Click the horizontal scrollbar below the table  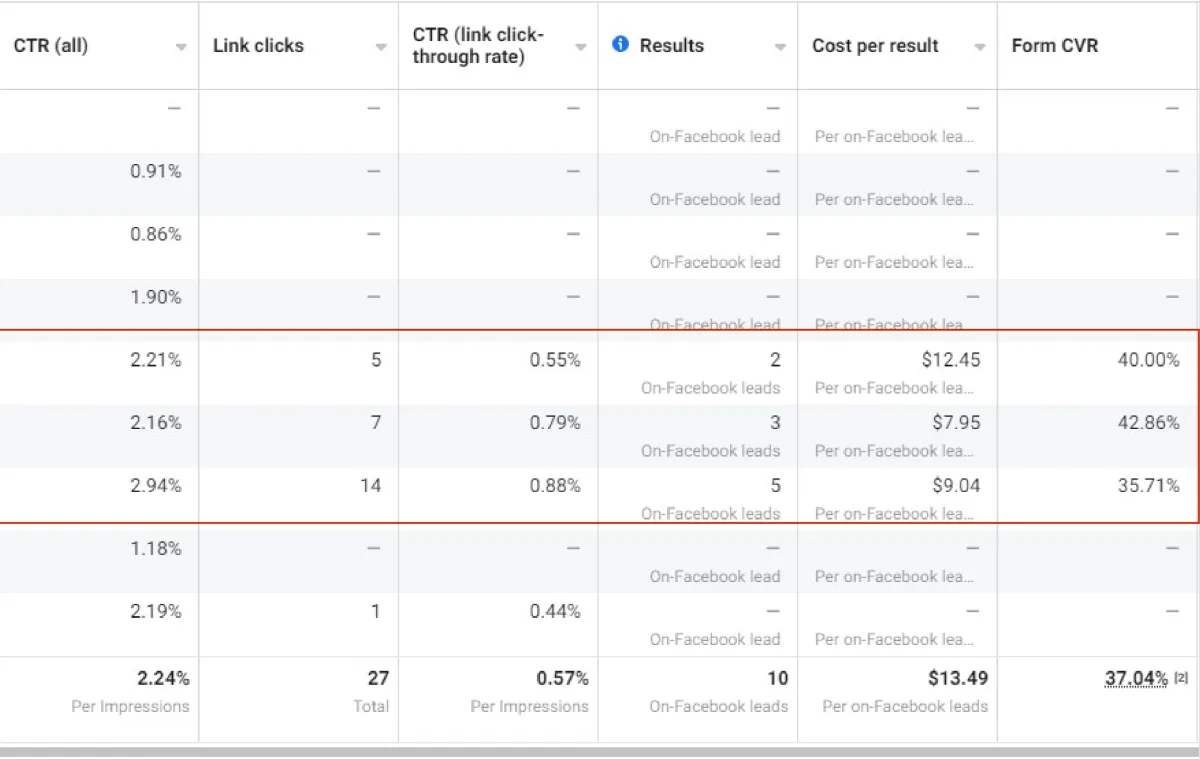point(600,751)
